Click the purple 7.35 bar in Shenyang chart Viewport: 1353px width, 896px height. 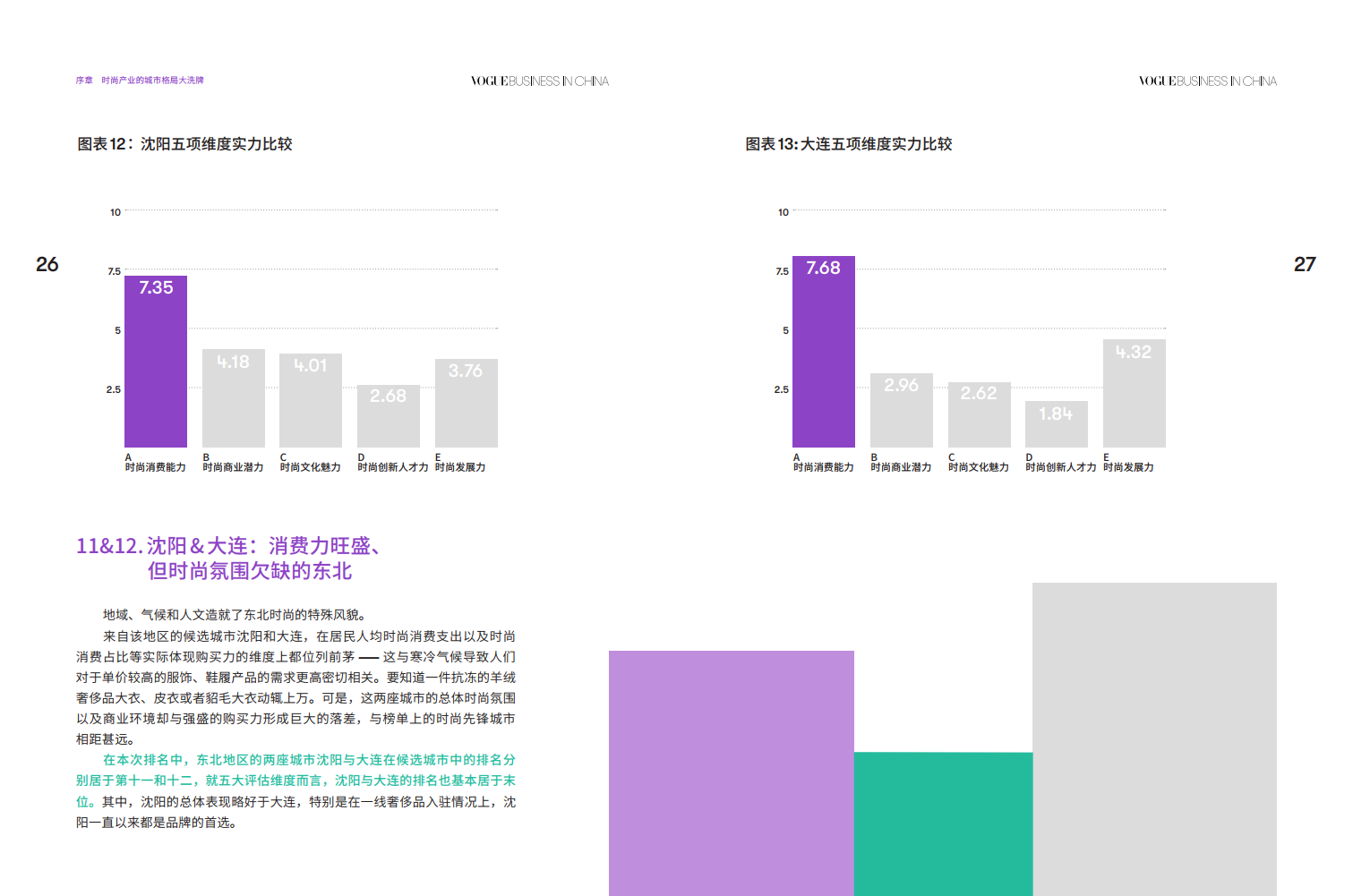coord(156,363)
